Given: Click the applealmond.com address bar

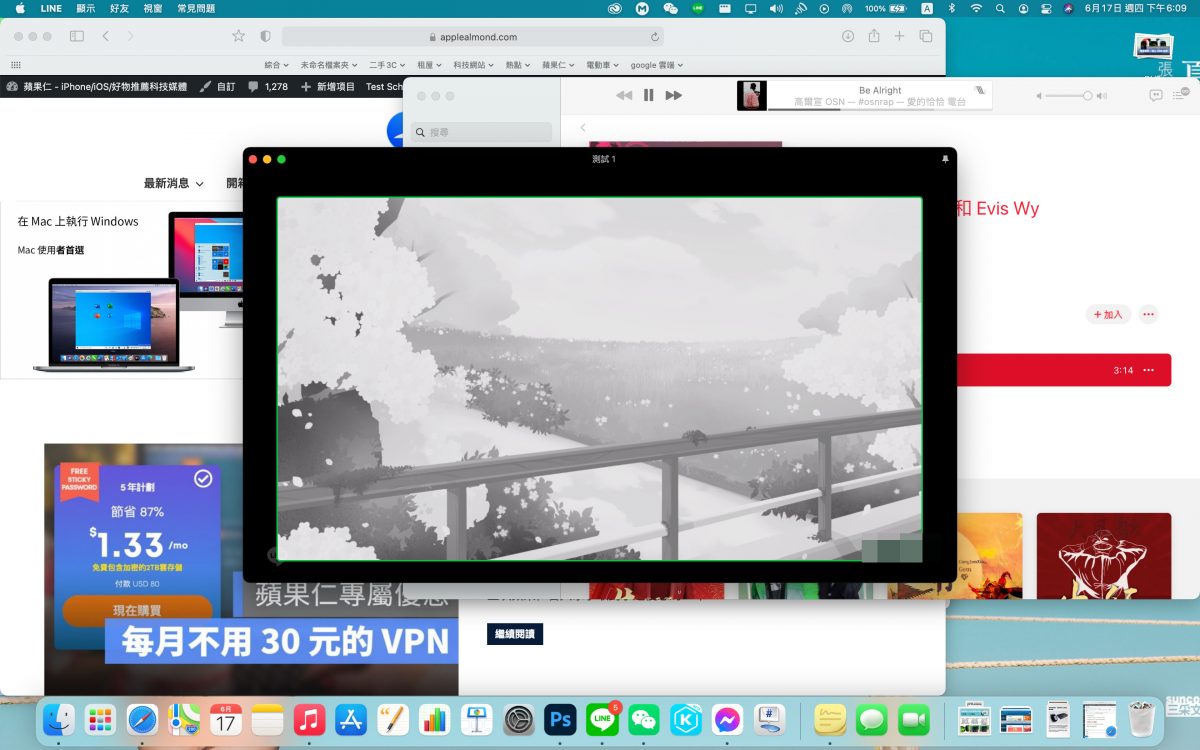Looking at the screenshot, I should pos(473,36).
